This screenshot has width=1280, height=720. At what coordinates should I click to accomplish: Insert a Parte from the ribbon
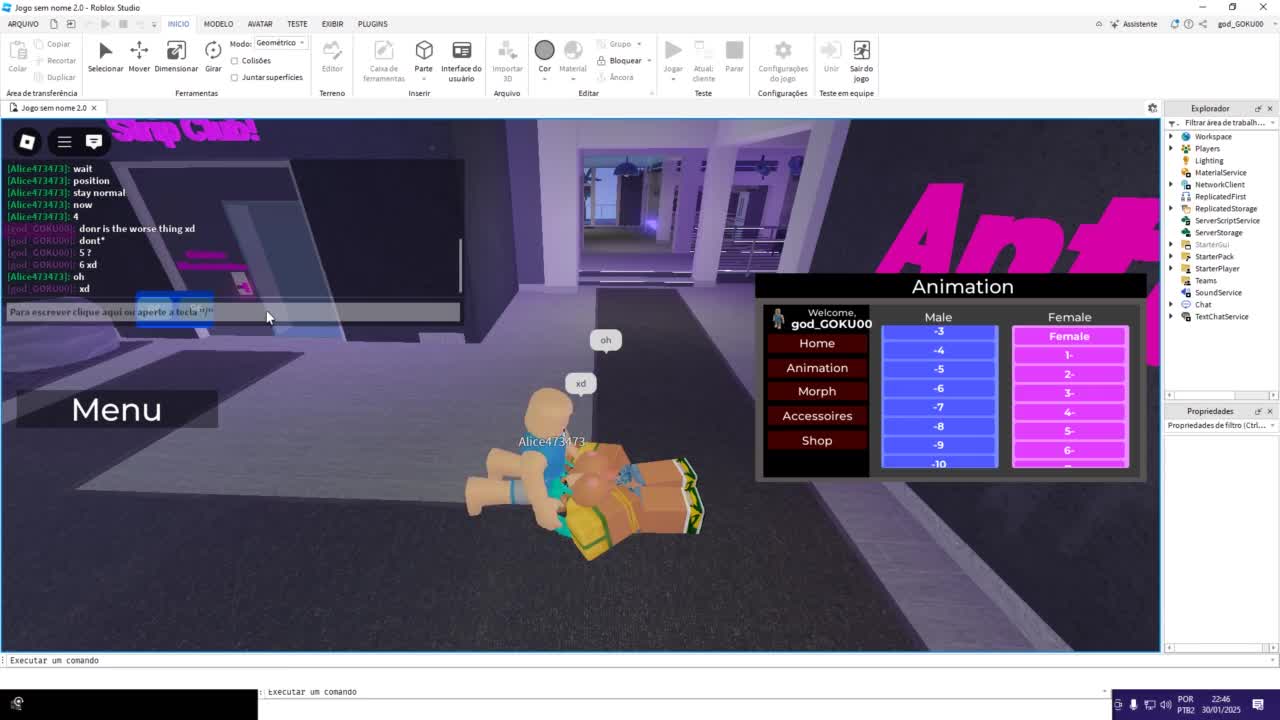pos(424,56)
